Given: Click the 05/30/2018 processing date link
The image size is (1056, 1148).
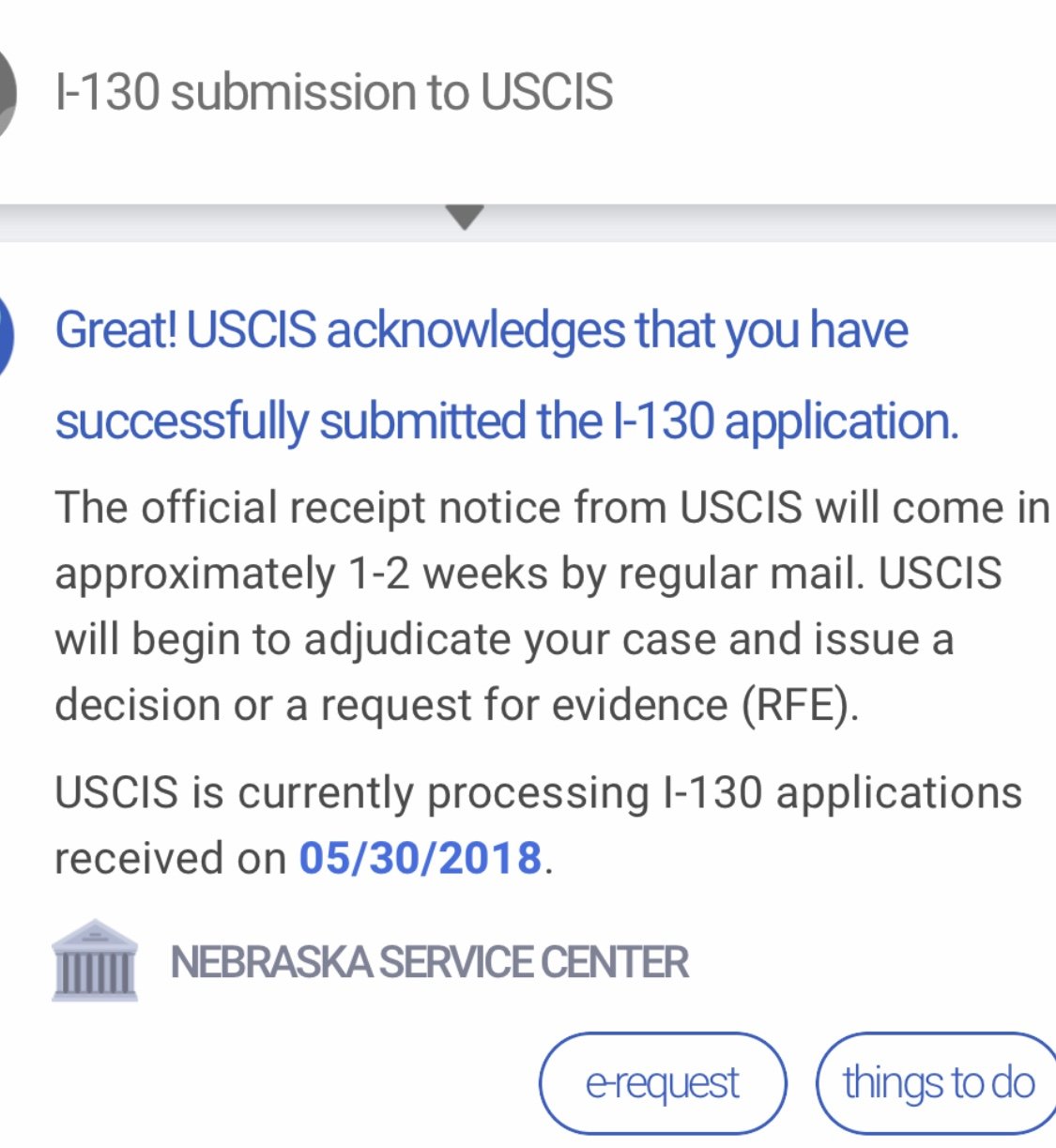Looking at the screenshot, I should coord(421,858).
